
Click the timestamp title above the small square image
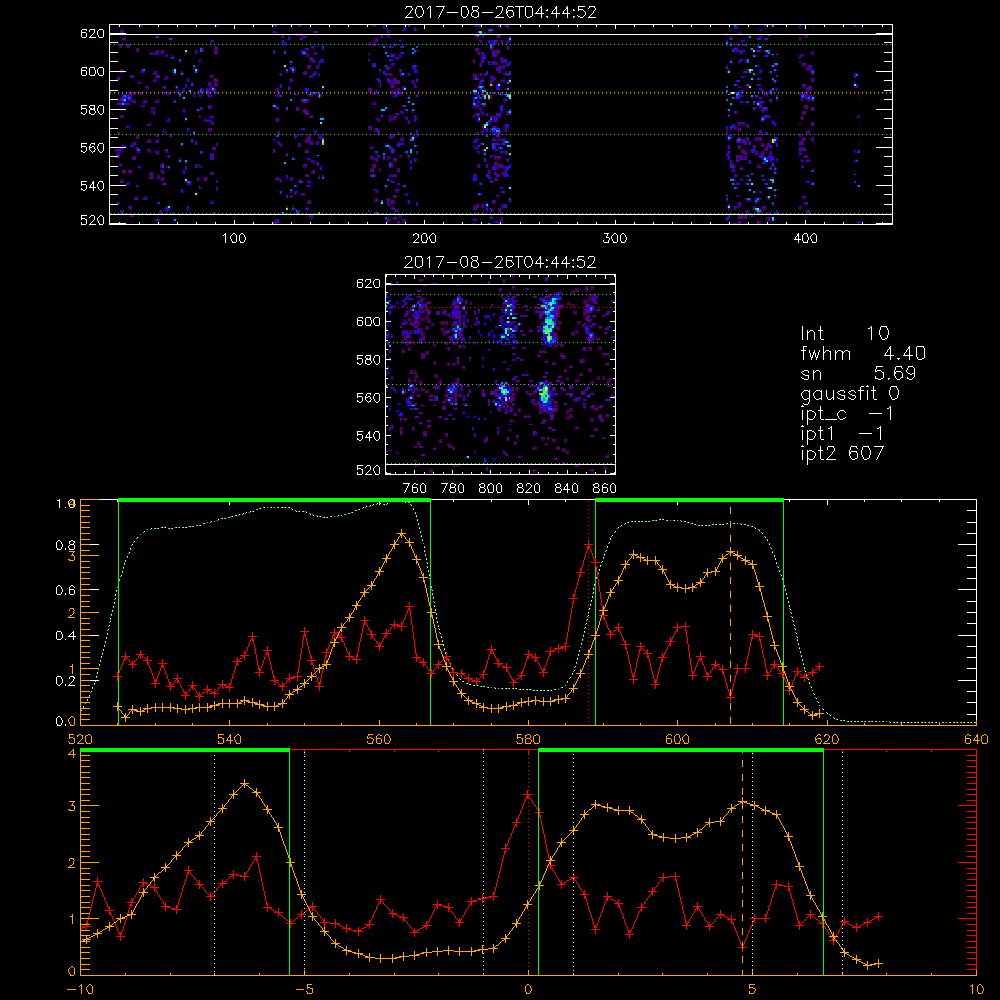click(500, 262)
